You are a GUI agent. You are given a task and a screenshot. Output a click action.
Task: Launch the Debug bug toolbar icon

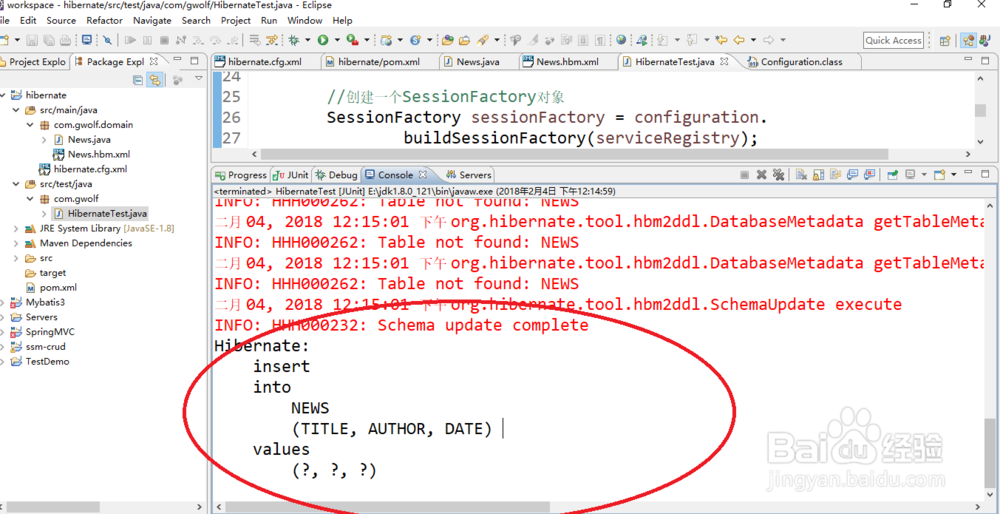(293, 40)
